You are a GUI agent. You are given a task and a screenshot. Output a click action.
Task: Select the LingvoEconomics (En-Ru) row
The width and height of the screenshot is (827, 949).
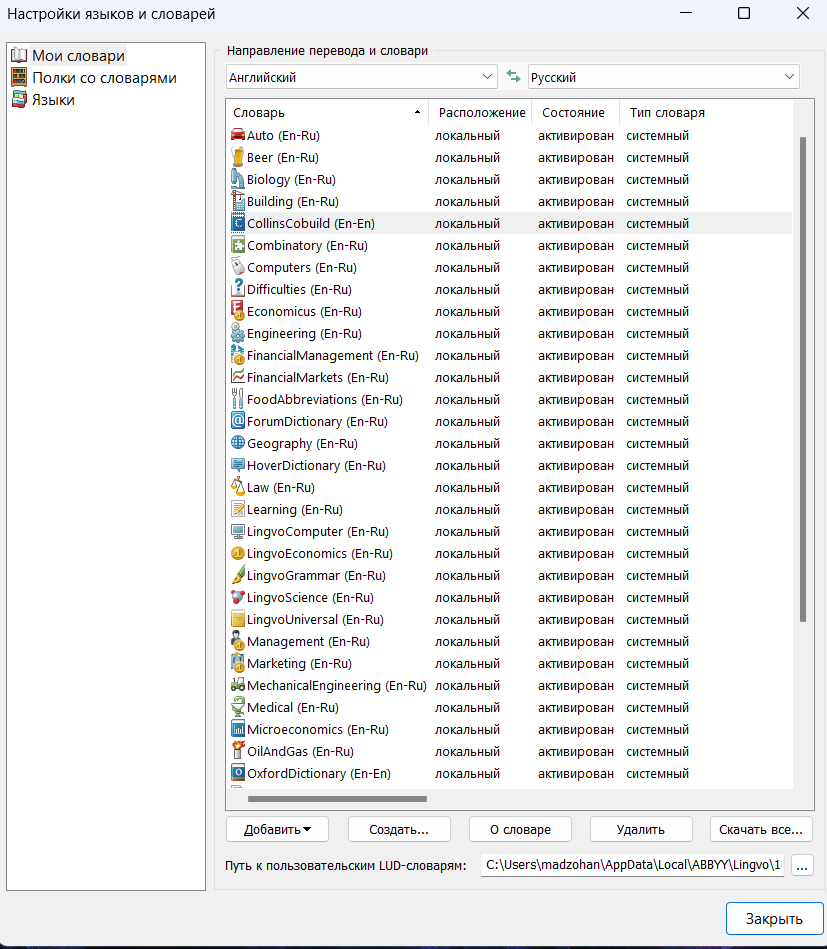click(510, 553)
